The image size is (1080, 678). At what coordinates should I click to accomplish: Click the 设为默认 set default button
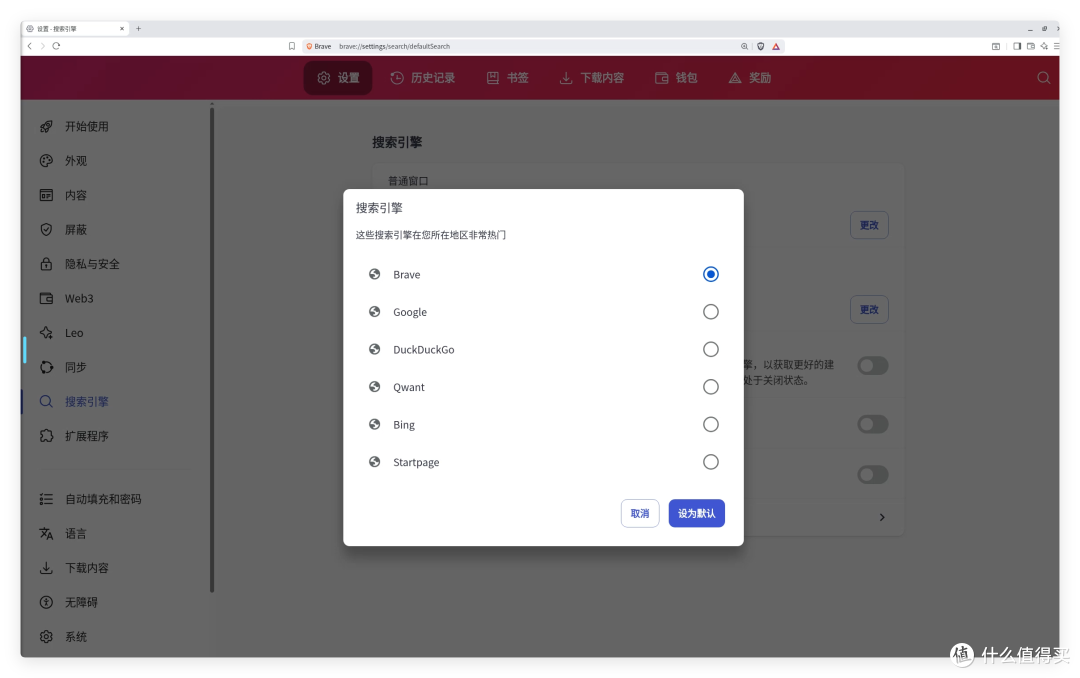(x=696, y=513)
